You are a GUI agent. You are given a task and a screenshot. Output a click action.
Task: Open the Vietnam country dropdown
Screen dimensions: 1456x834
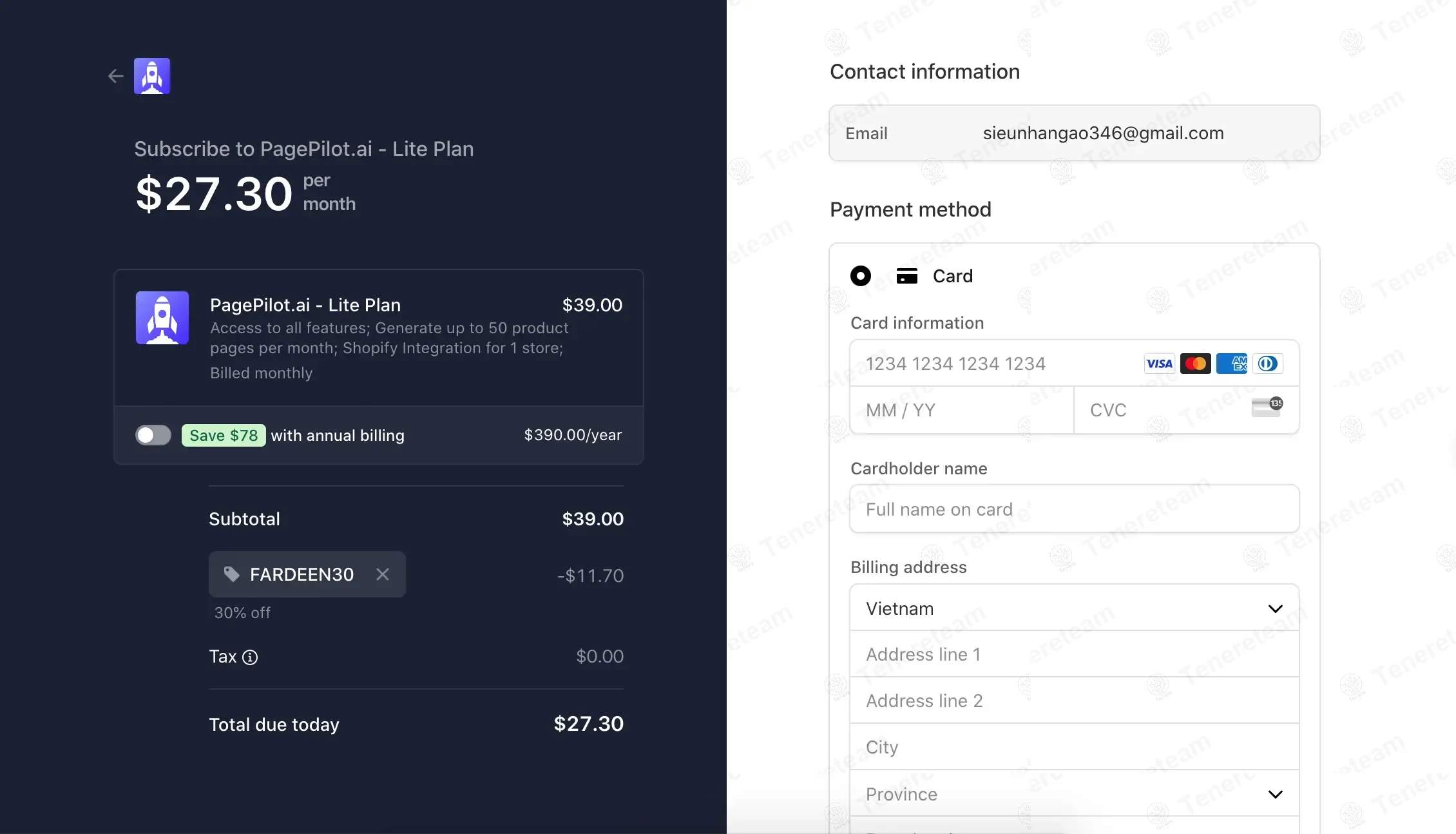pyautogui.click(x=1074, y=608)
